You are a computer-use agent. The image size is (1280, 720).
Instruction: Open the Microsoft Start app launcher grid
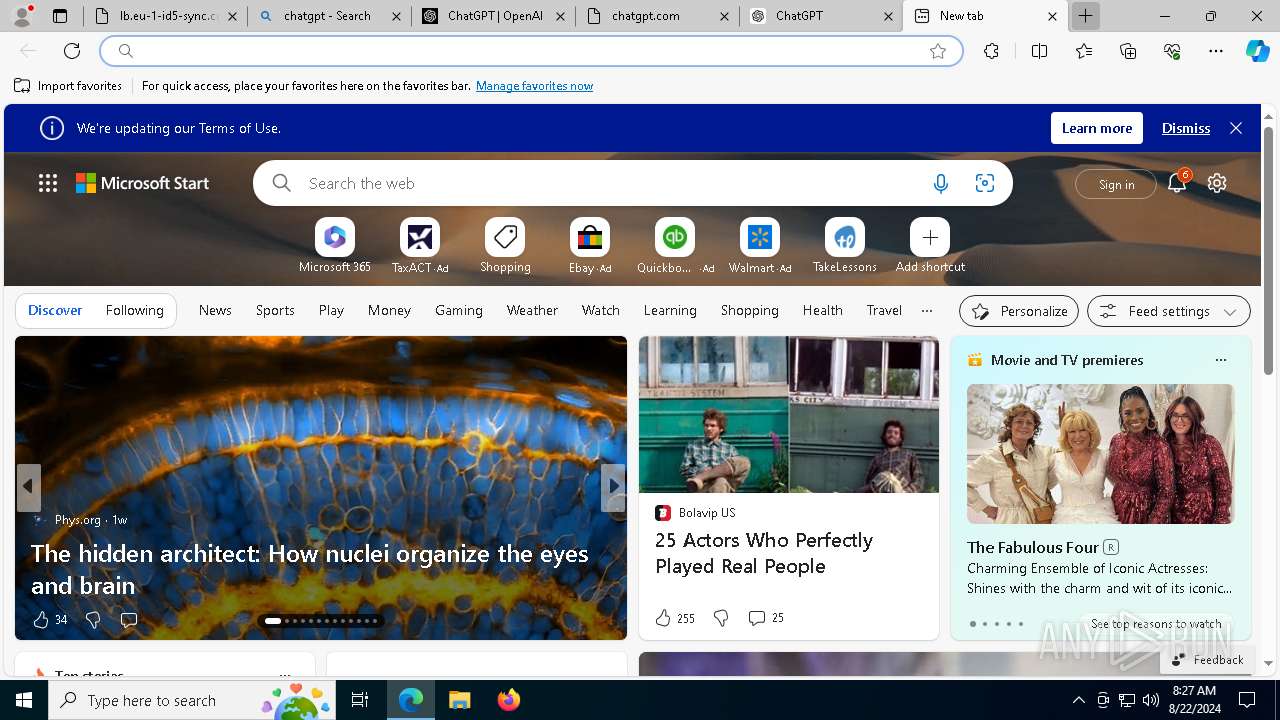pos(48,183)
